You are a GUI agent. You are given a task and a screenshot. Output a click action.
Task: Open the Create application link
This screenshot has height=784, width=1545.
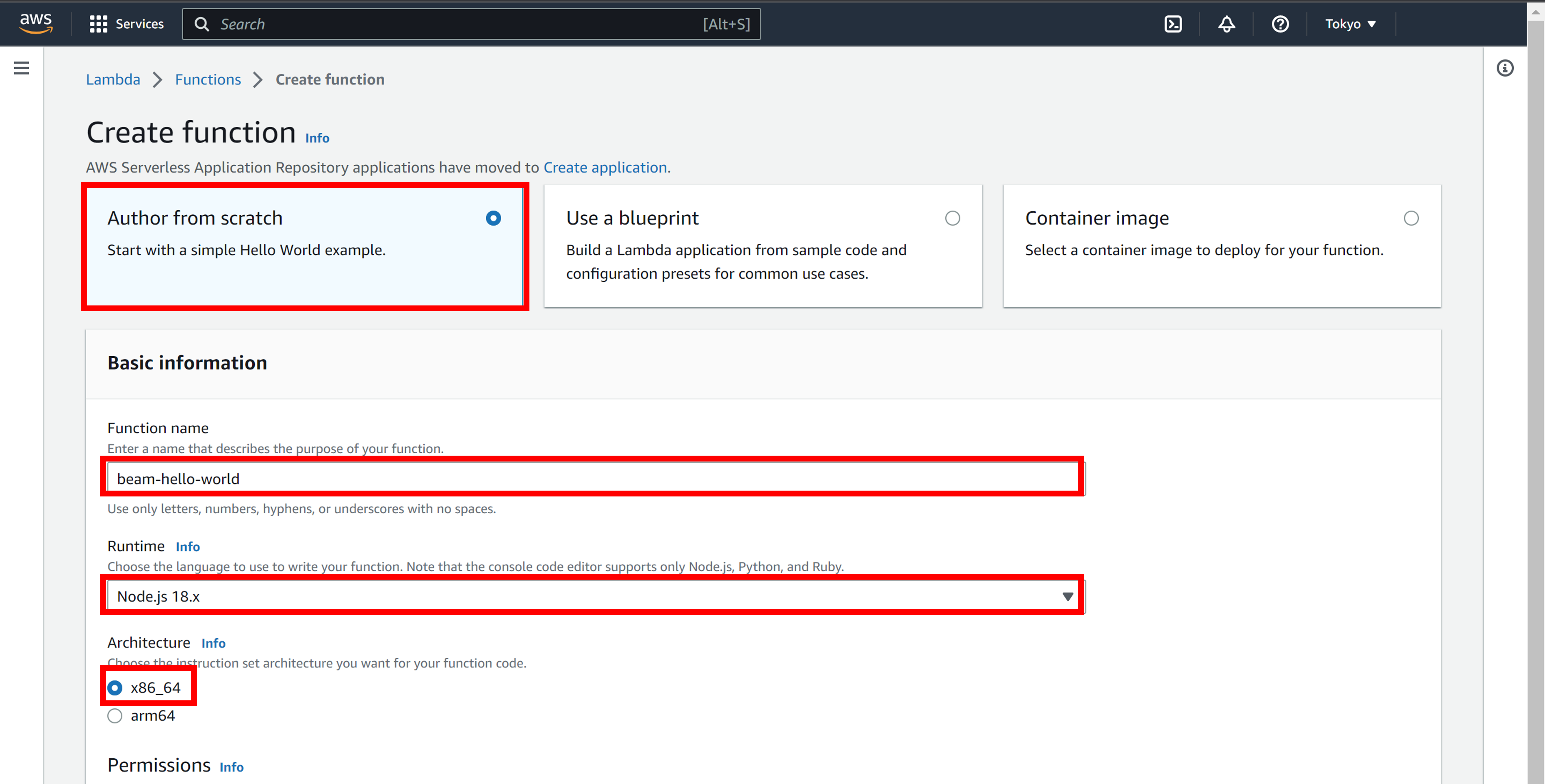tap(605, 167)
